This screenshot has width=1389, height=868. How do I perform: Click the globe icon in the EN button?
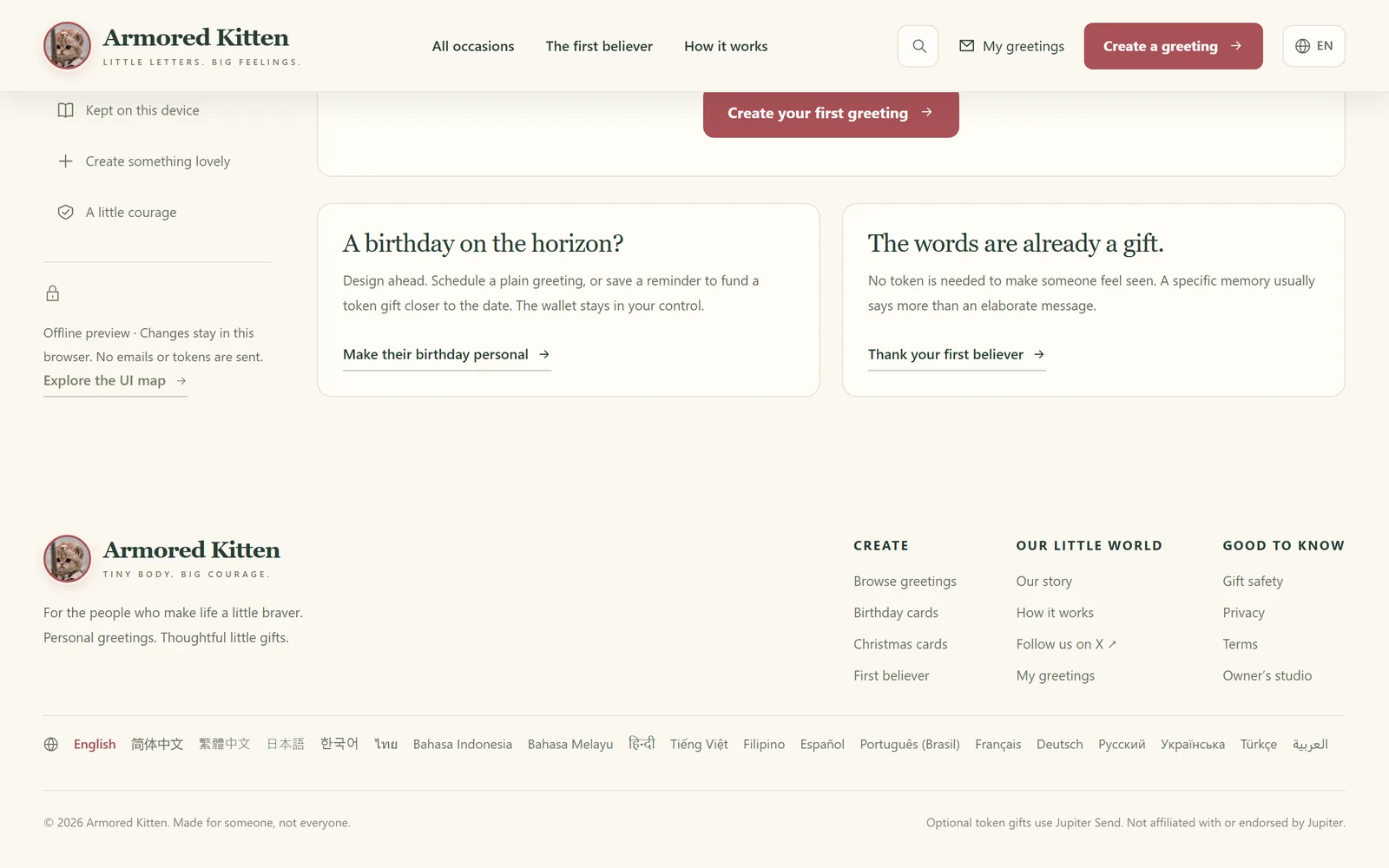[x=1302, y=46]
